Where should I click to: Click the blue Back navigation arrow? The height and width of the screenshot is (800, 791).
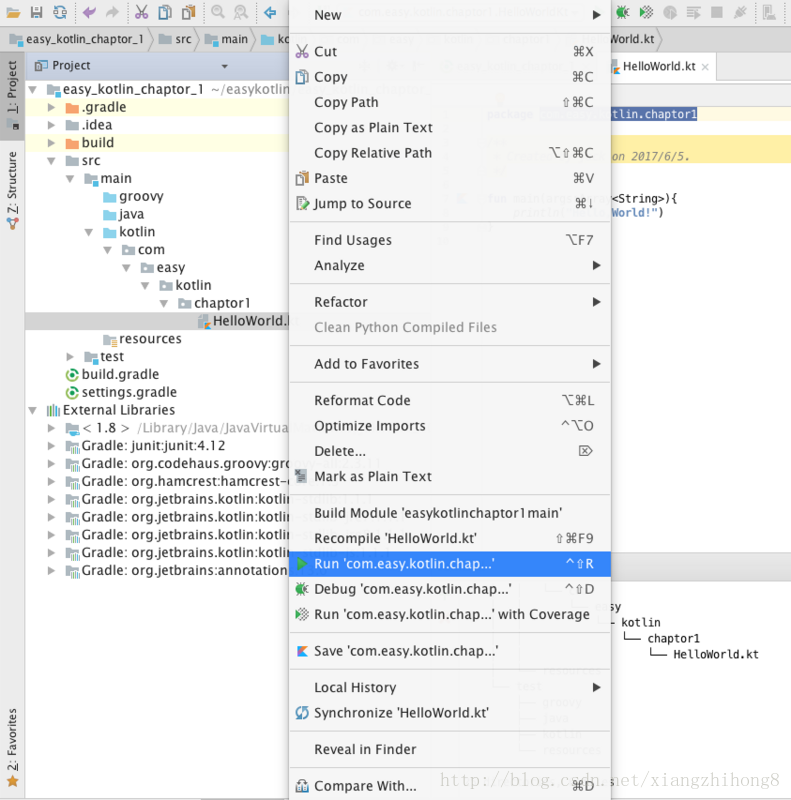pyautogui.click(x=270, y=12)
